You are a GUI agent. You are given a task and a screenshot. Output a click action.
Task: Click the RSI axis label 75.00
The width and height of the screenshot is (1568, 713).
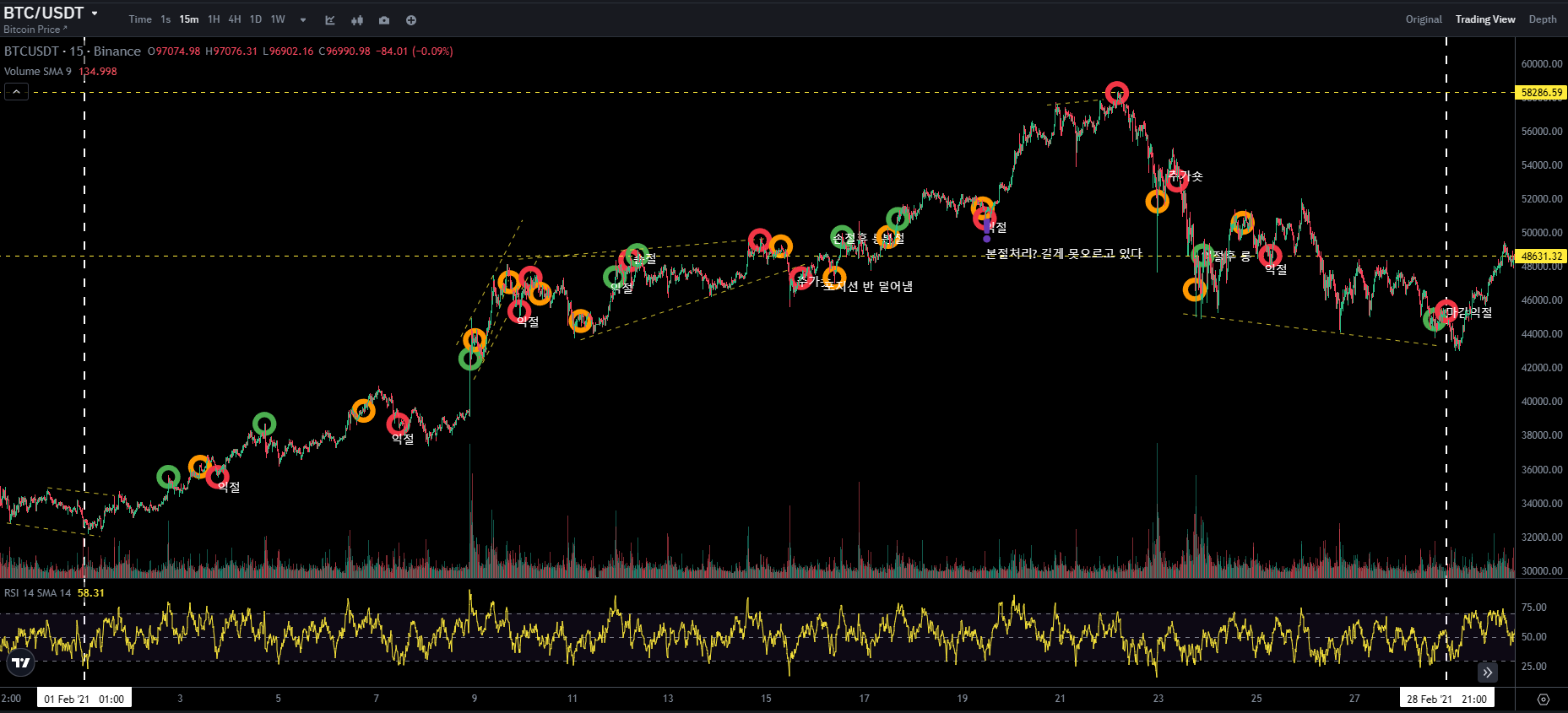[x=1534, y=608]
